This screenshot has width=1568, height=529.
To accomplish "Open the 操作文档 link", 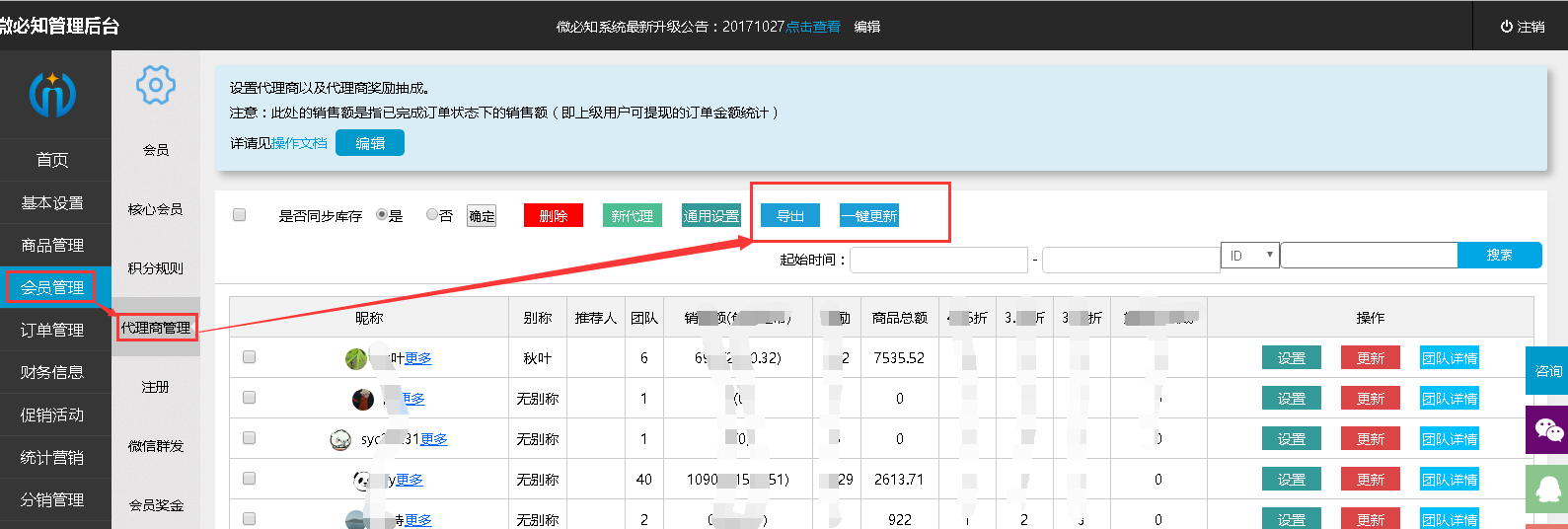I will (299, 143).
